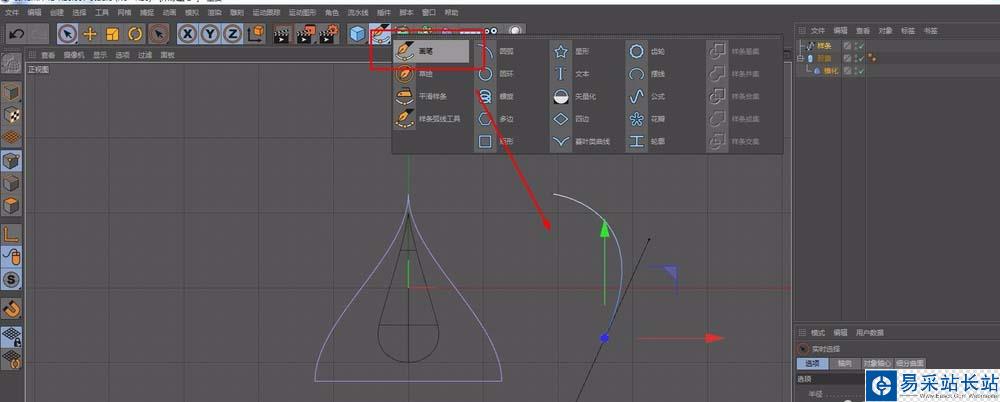Toggle the S solo button in sidebar
The height and width of the screenshot is (402, 1000).
(11, 279)
